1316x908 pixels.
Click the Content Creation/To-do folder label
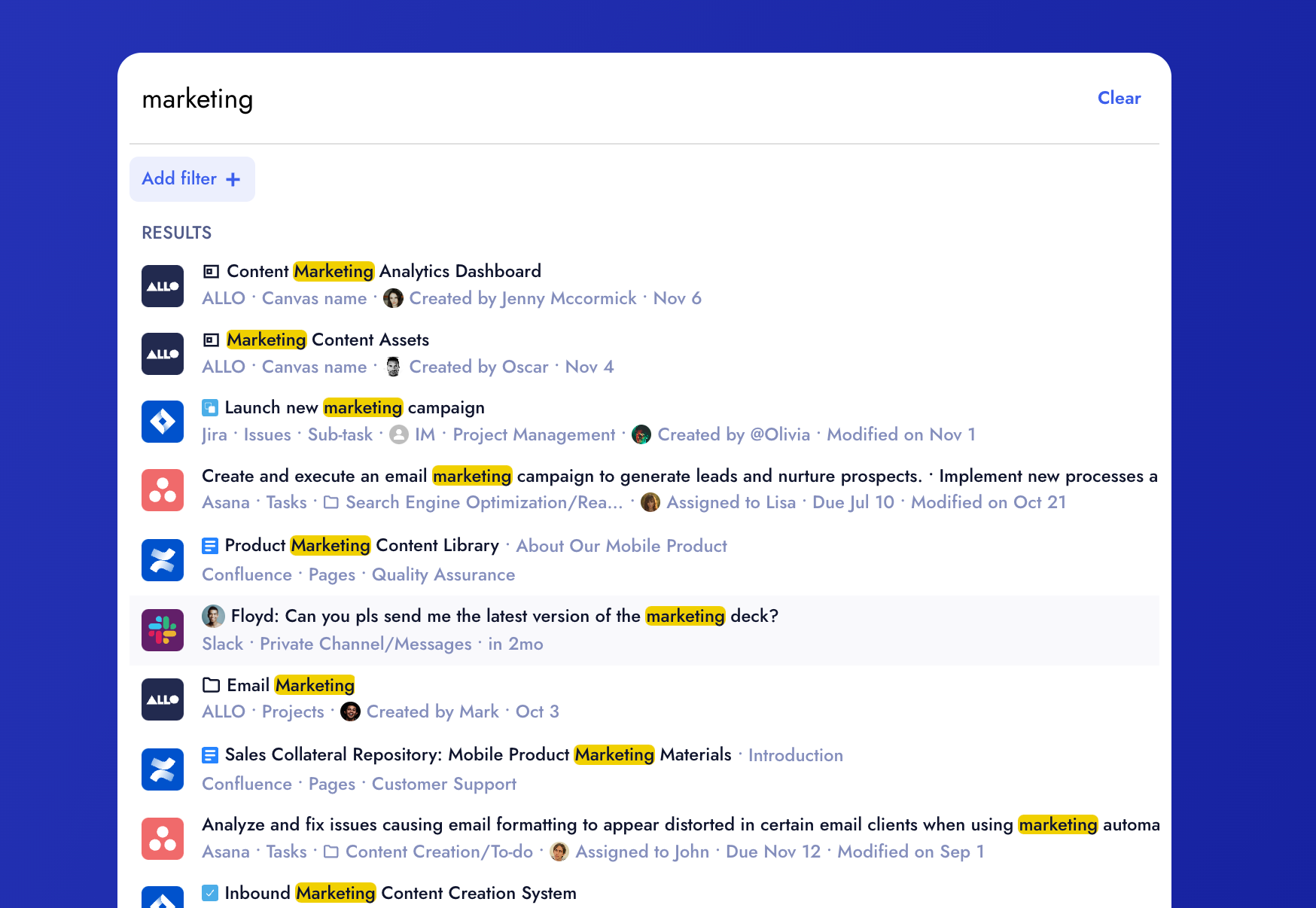point(438,852)
